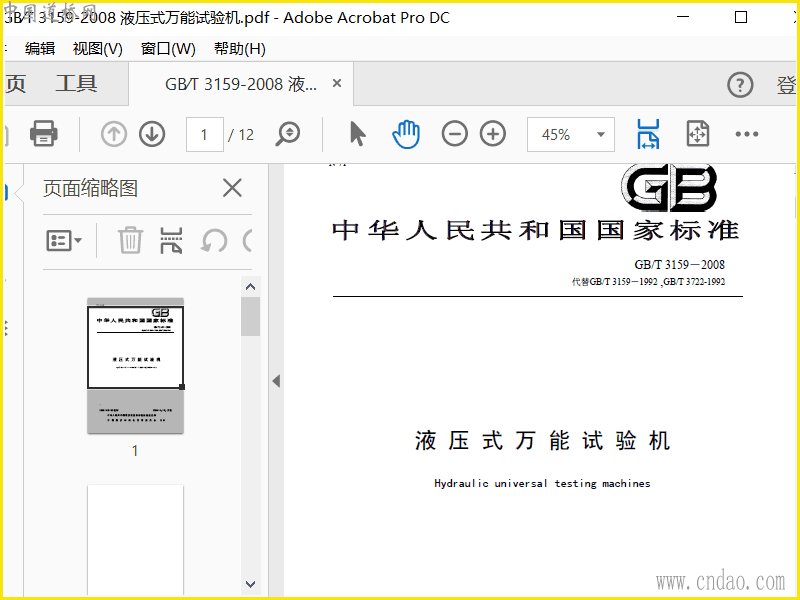Switch to the 工具 tab
The image size is (800, 600).
(x=76, y=84)
